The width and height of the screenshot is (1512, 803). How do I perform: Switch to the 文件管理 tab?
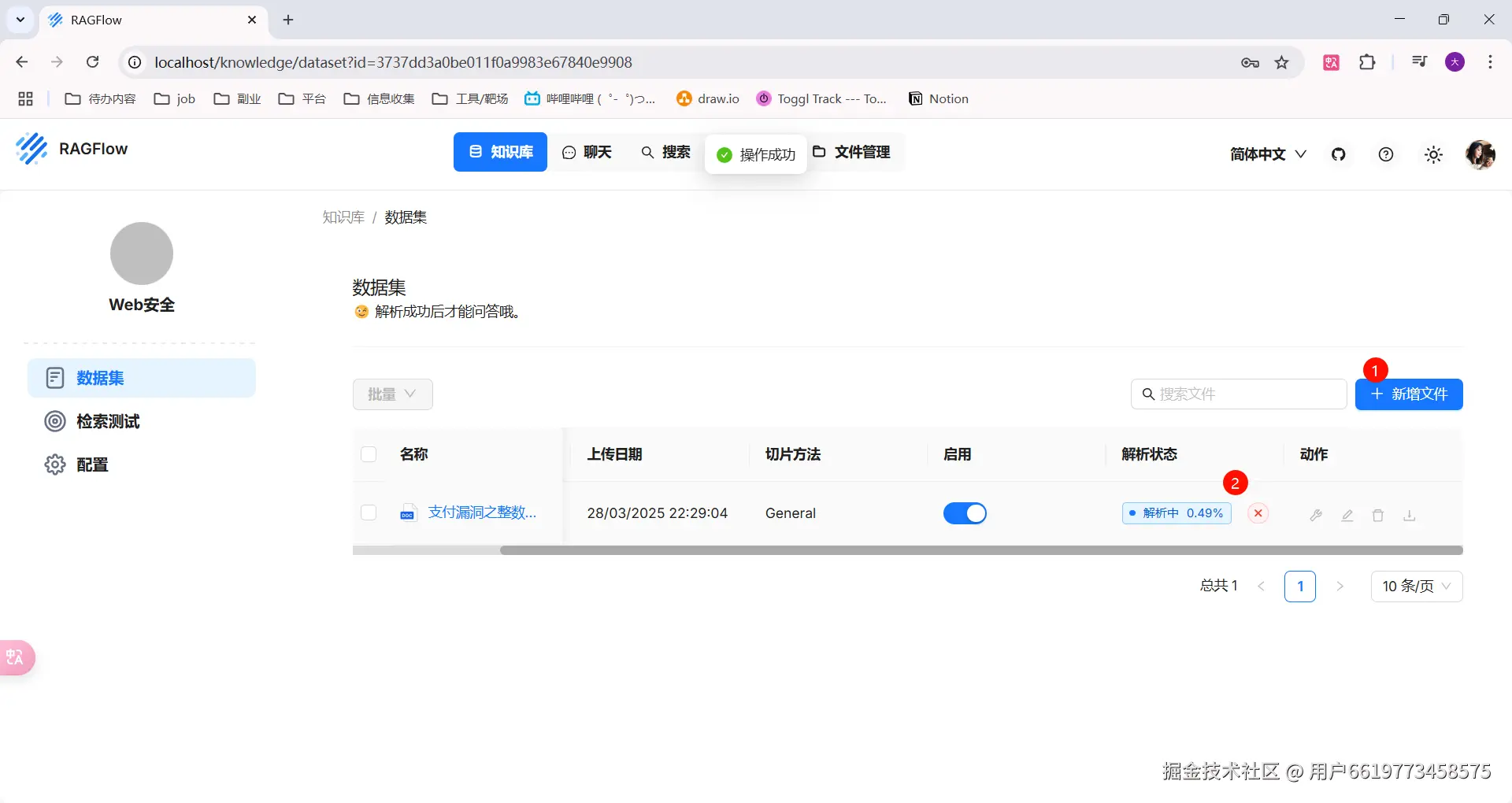click(x=852, y=152)
